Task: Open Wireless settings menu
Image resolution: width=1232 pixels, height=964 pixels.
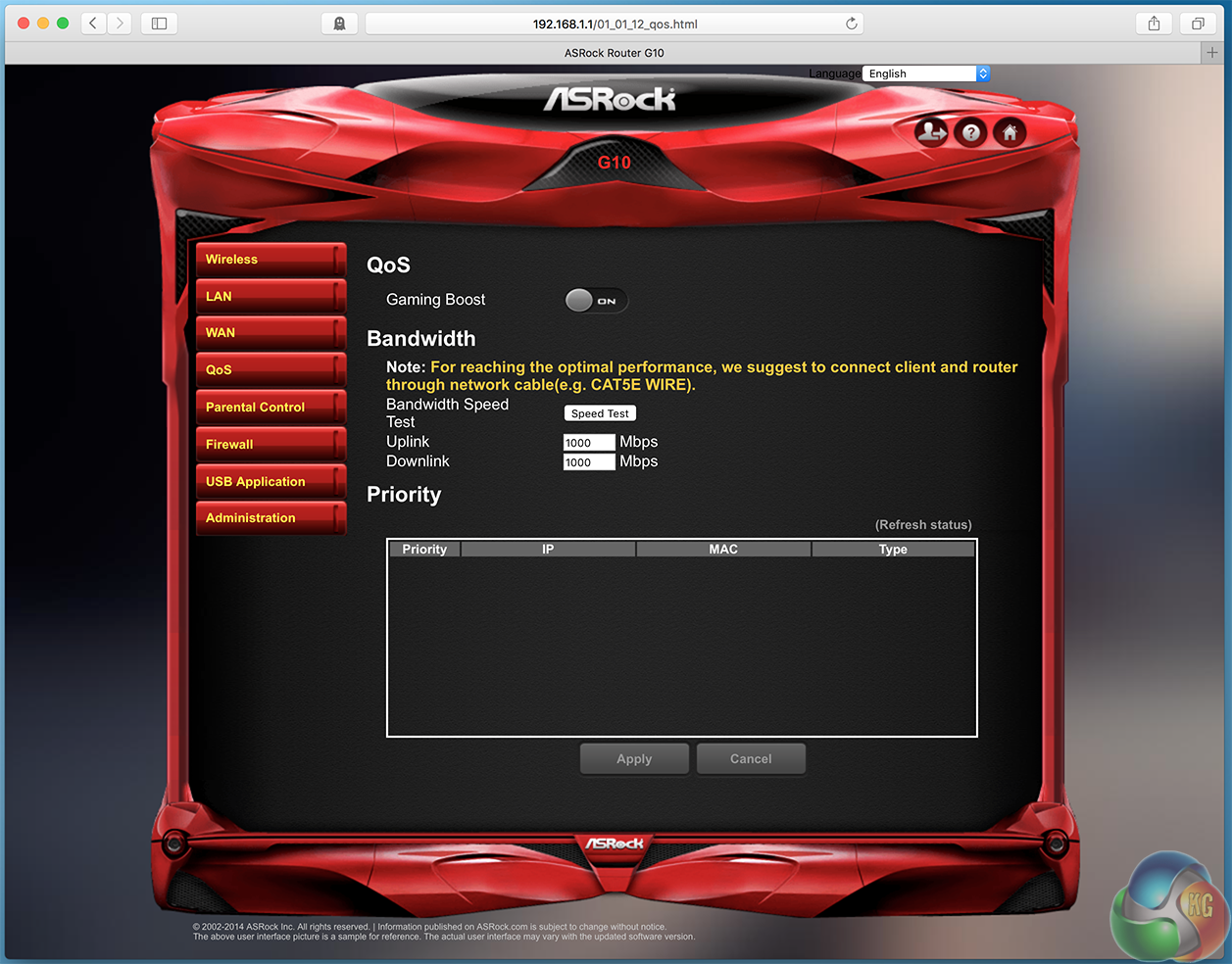Action: pos(271,260)
